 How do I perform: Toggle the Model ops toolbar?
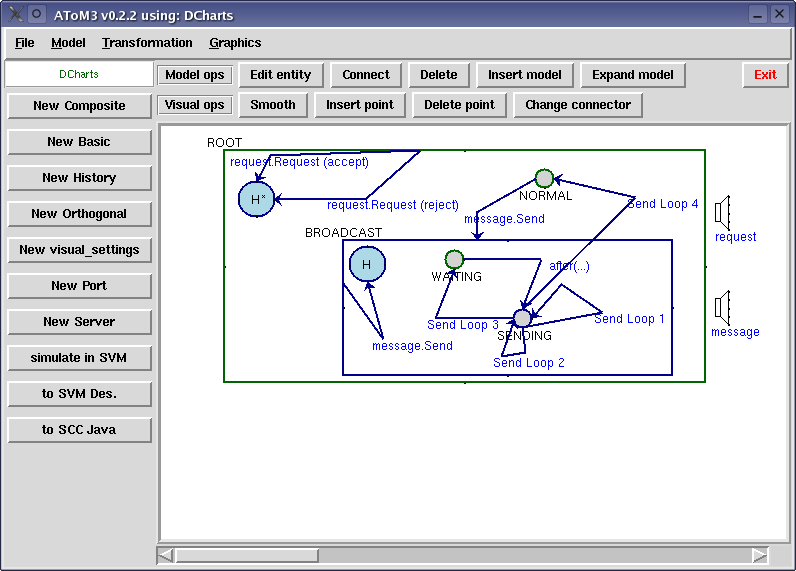coord(194,75)
